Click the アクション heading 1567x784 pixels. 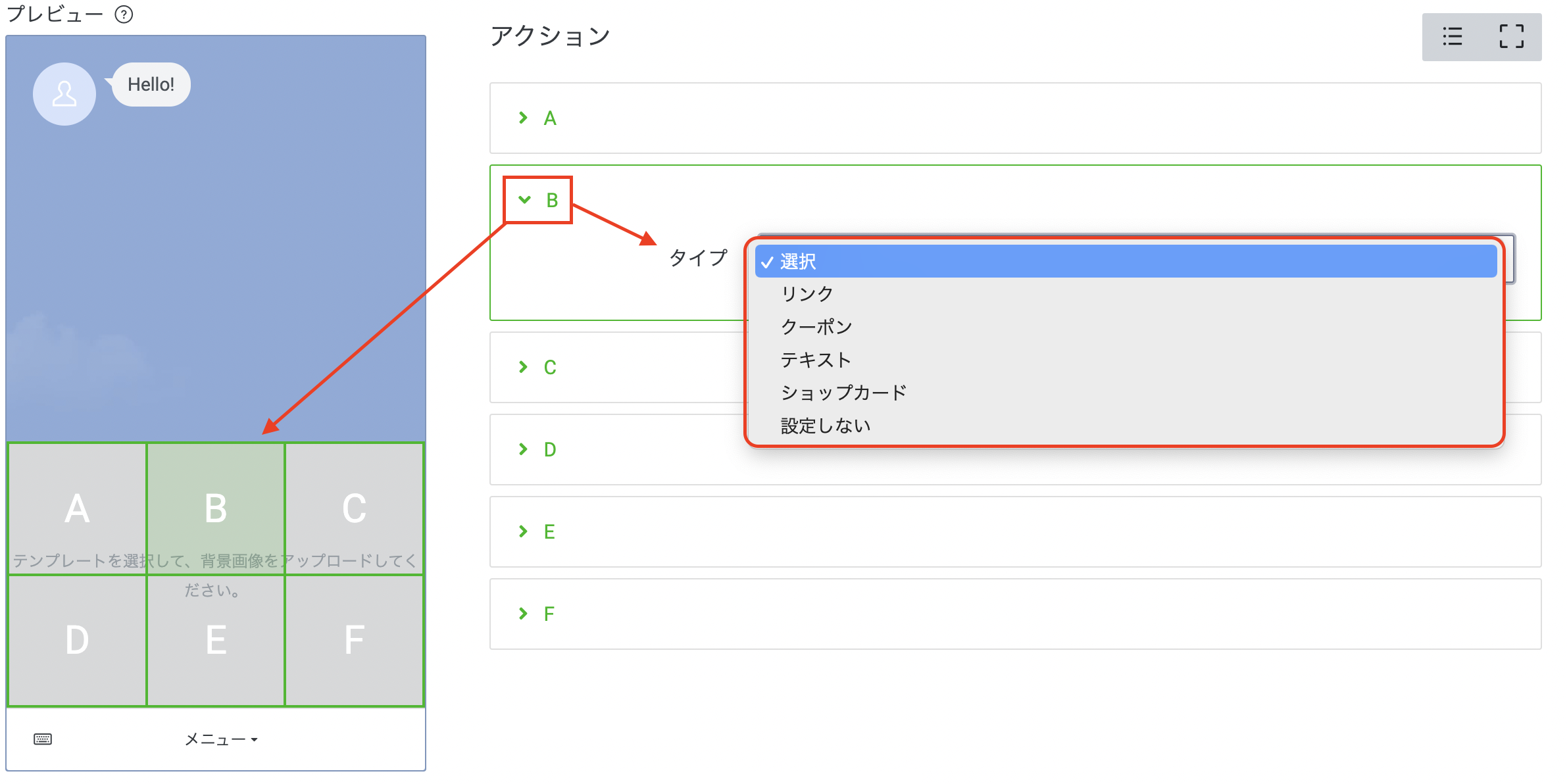tap(551, 36)
